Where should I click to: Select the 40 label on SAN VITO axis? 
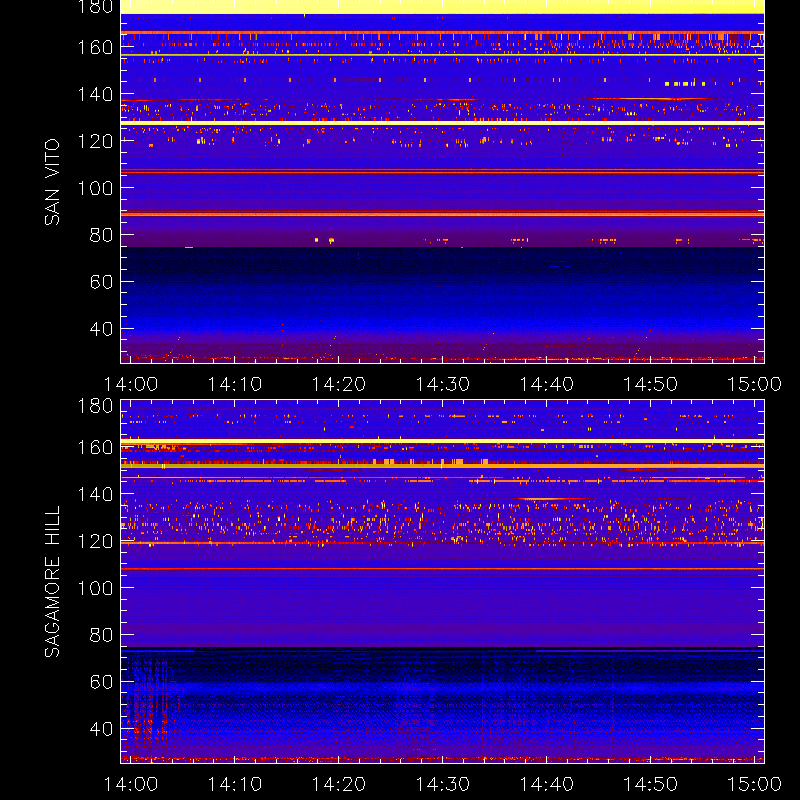point(101,329)
